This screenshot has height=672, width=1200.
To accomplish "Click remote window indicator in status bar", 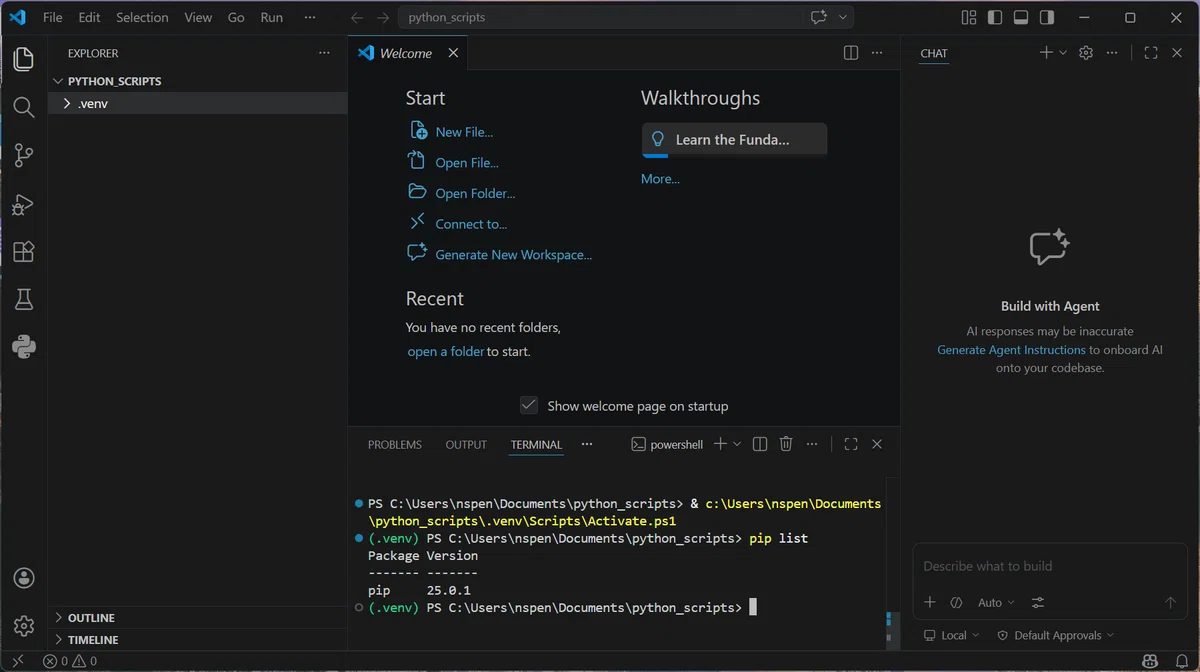I will pos(17,661).
